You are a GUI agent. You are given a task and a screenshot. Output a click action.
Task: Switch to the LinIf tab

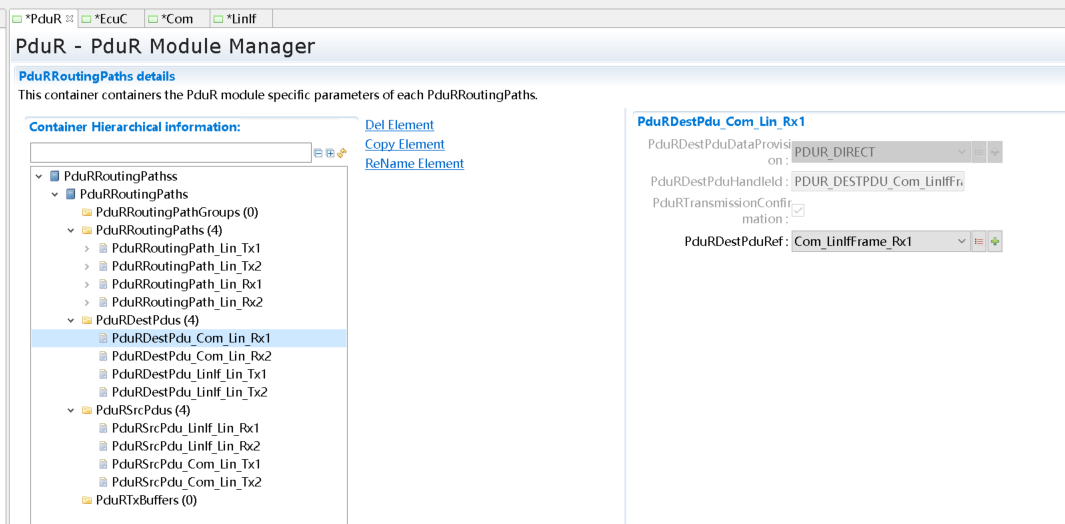[241, 19]
